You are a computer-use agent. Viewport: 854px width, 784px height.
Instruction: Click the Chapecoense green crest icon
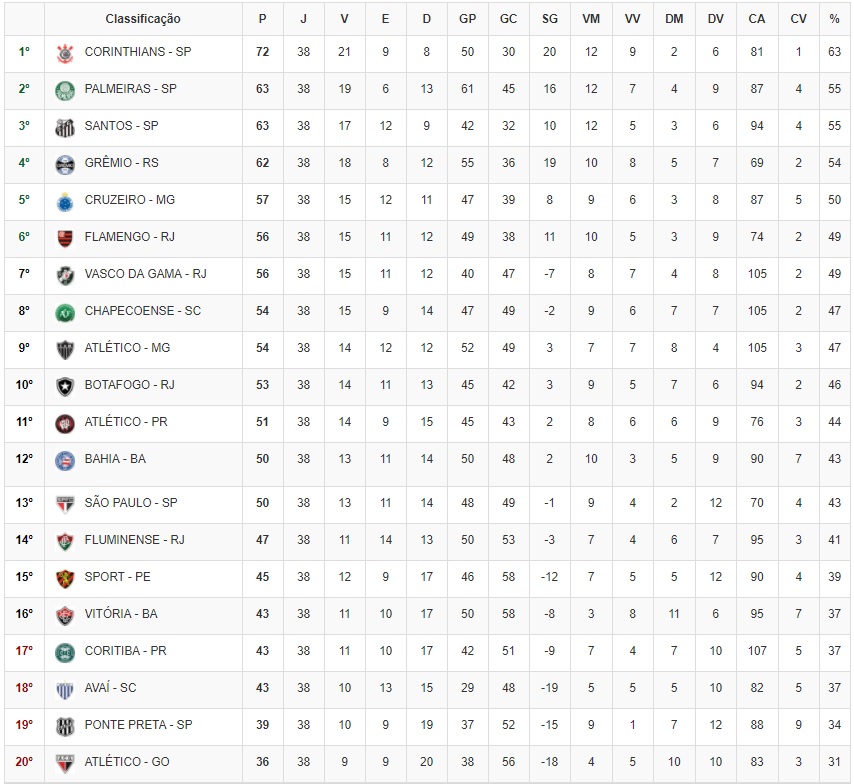[65, 313]
